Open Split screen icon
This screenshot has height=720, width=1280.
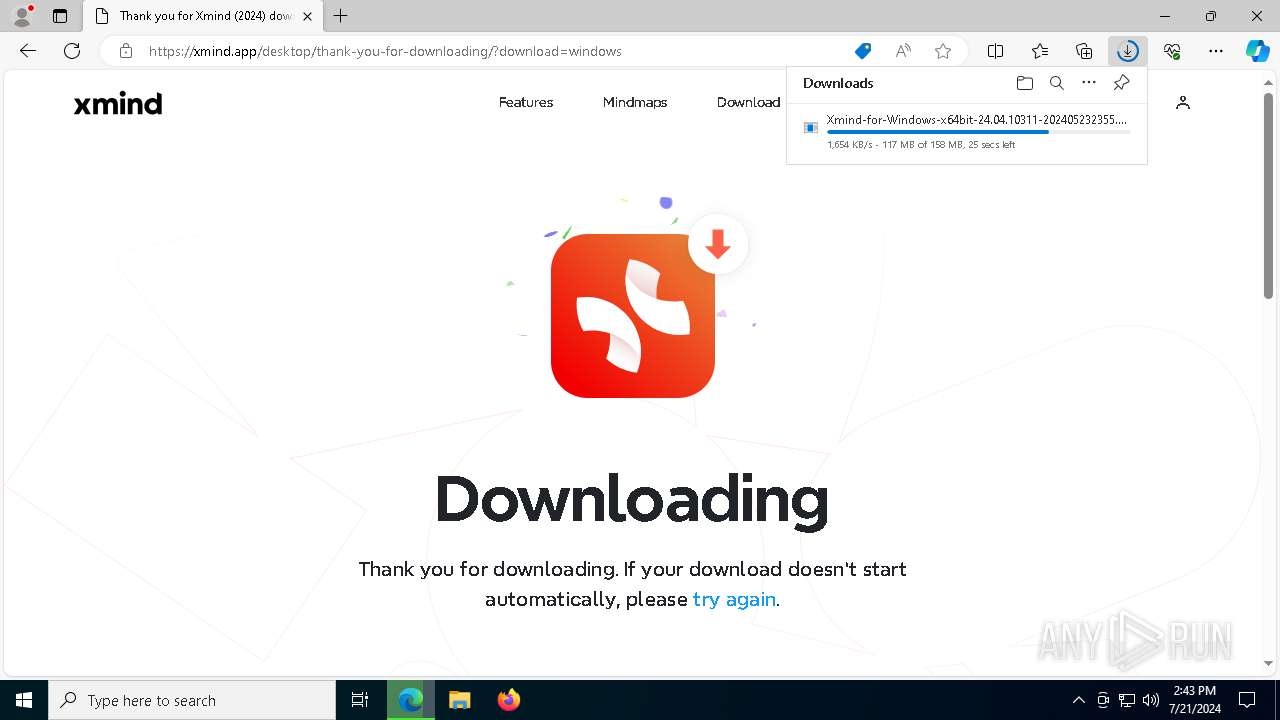point(996,51)
